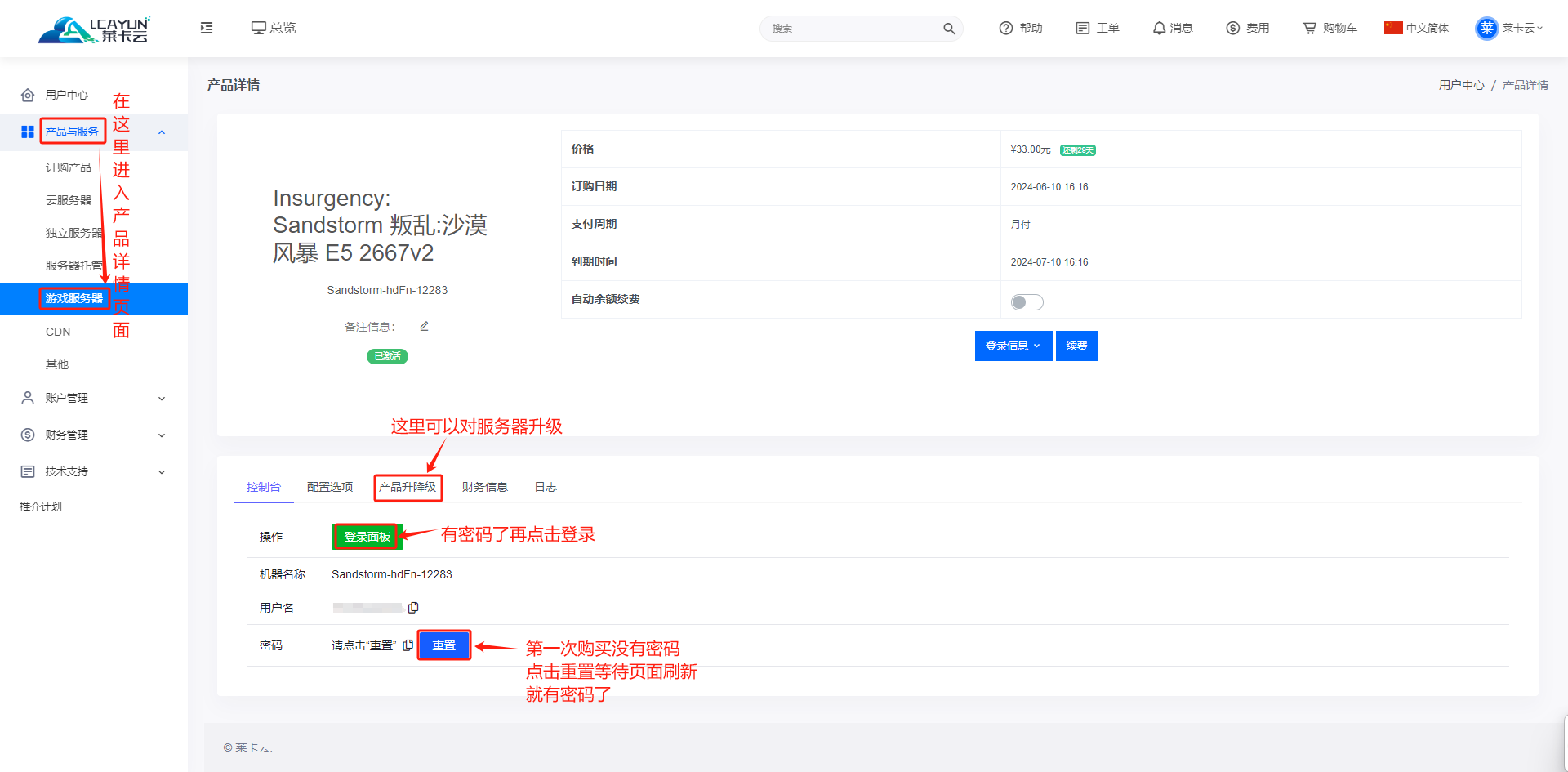Select 独立服务器 in sidebar
Screen dimensions: 1568x772
74,233
